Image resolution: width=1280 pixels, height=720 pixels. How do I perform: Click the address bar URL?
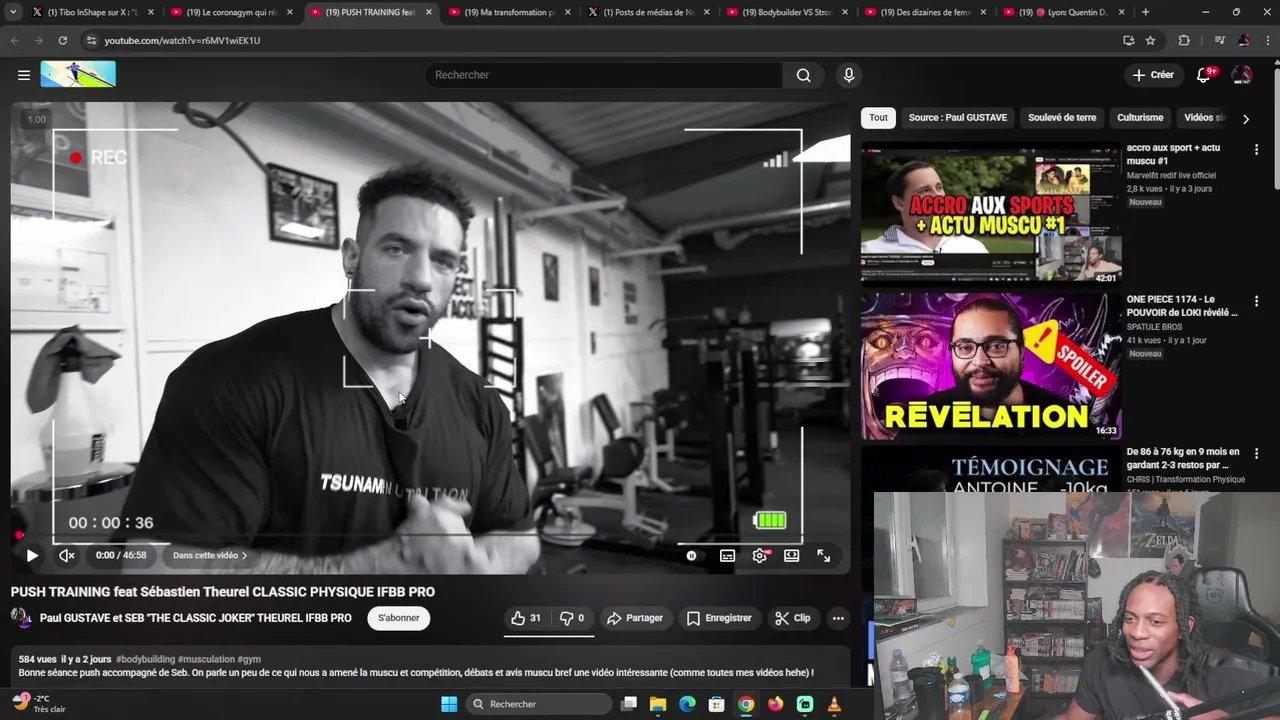coord(182,40)
